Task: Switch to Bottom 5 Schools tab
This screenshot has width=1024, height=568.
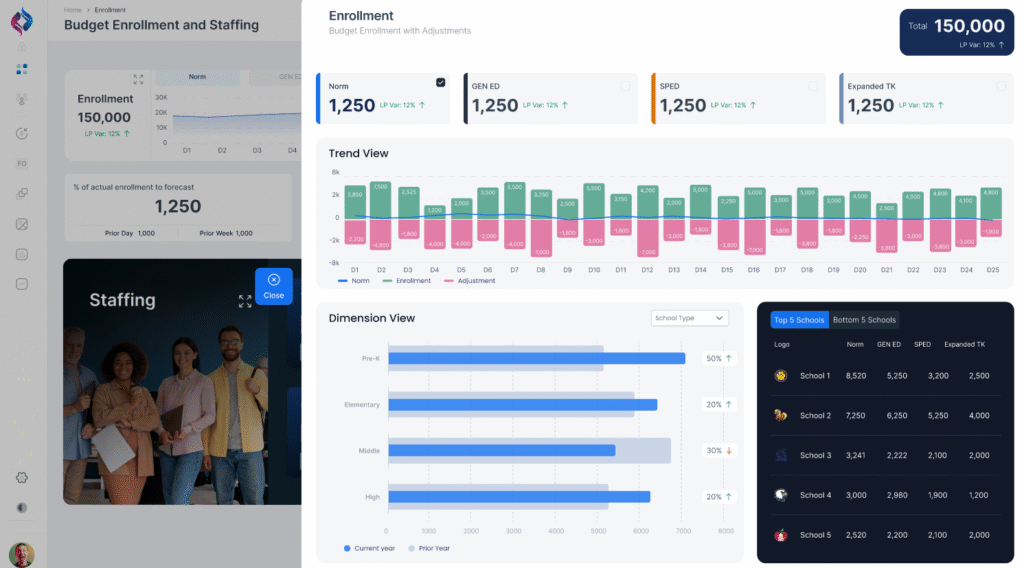Action: click(864, 320)
